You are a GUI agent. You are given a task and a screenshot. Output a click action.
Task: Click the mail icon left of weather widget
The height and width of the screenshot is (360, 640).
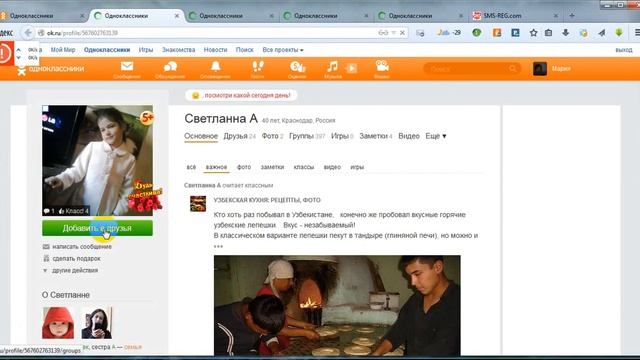420,33
